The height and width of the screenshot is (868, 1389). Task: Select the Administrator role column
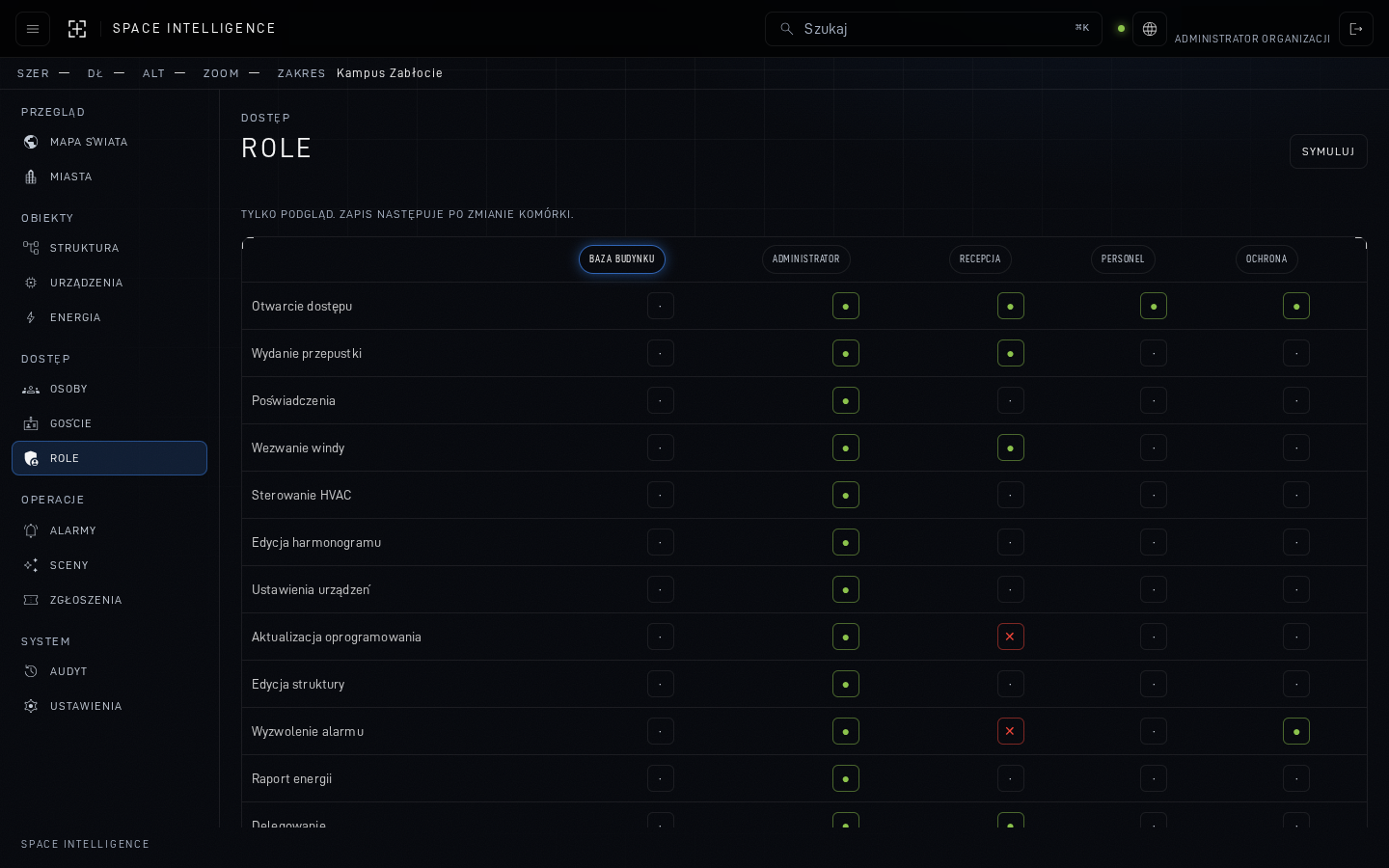click(x=806, y=259)
